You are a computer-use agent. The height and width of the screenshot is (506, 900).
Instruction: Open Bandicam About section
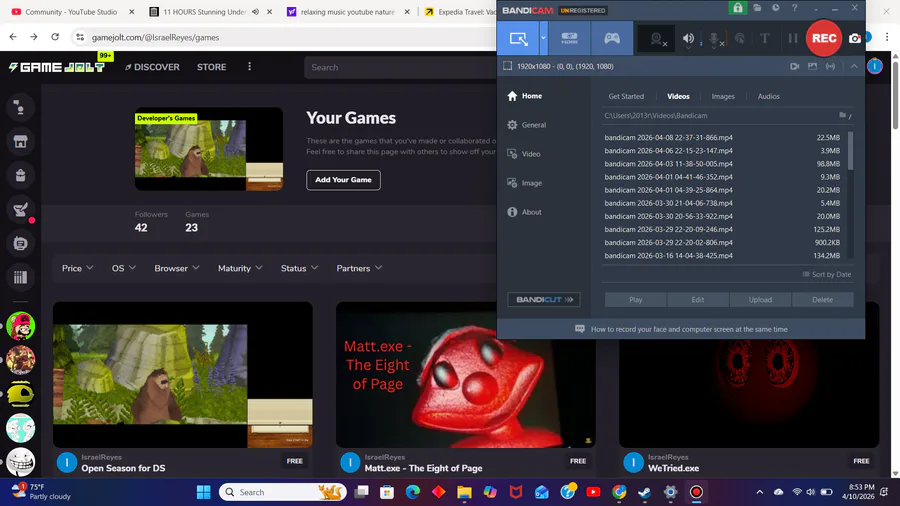pyautogui.click(x=525, y=212)
